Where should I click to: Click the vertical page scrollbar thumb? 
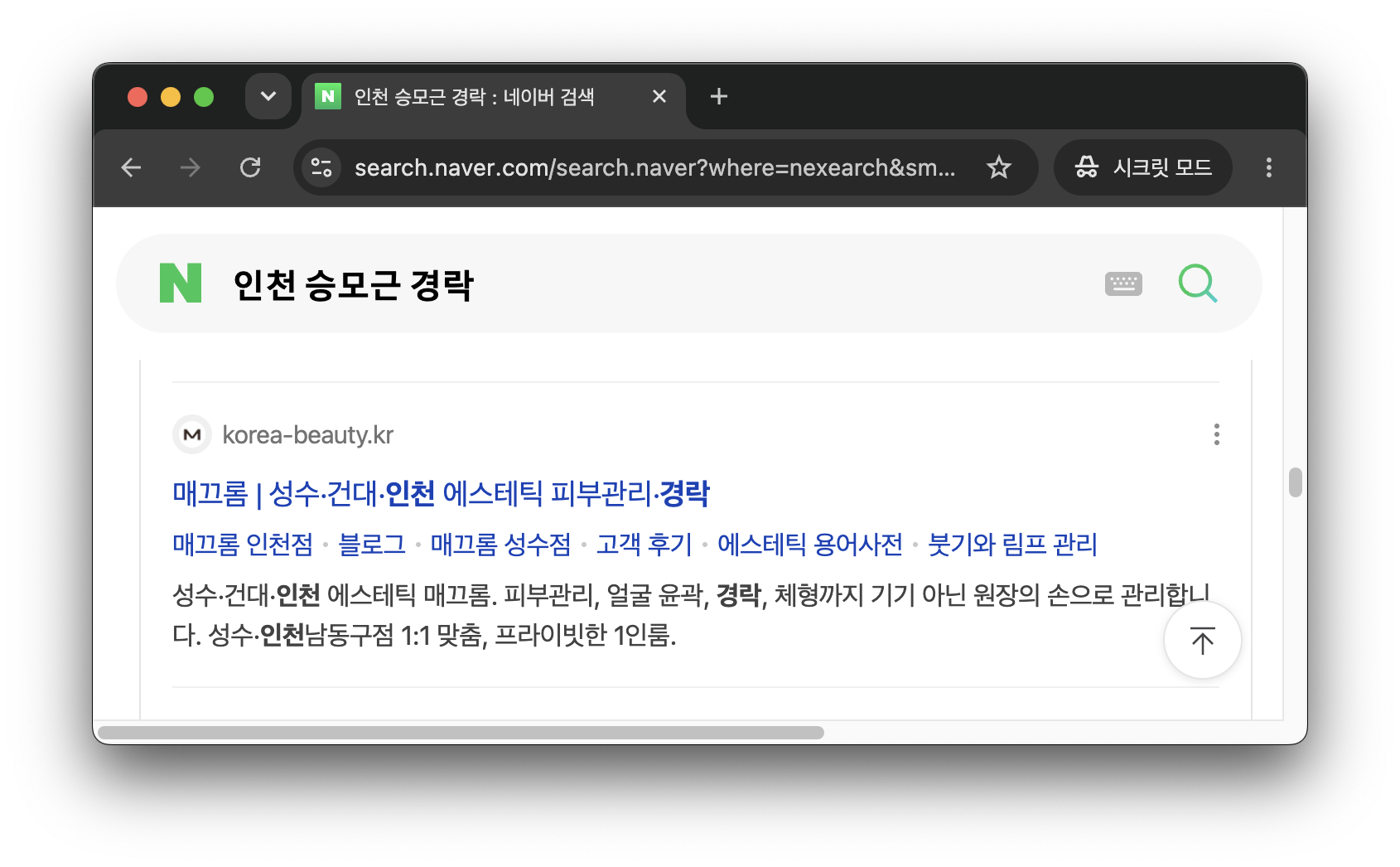(x=1296, y=482)
